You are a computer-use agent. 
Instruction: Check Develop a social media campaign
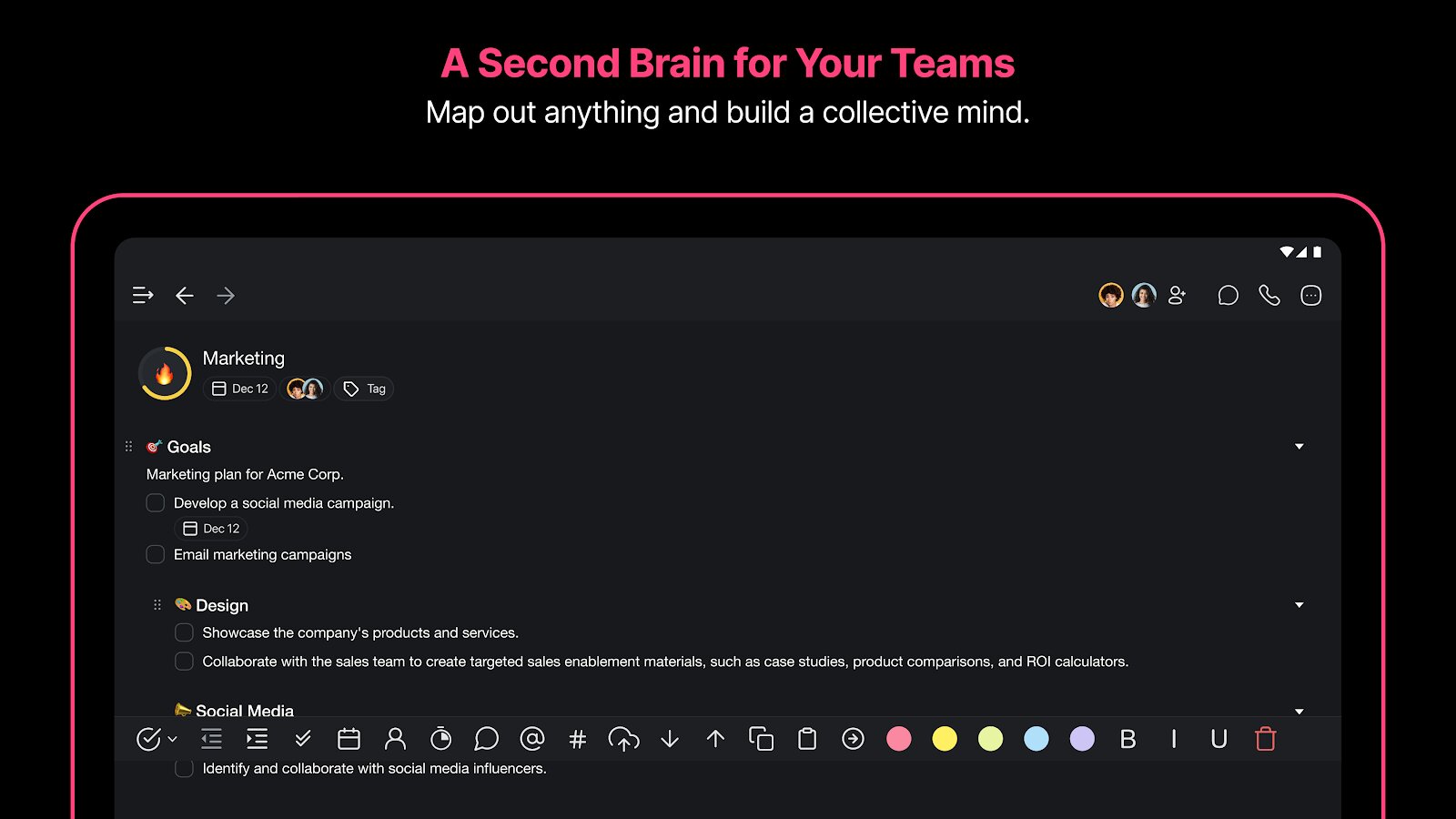pyautogui.click(x=156, y=503)
